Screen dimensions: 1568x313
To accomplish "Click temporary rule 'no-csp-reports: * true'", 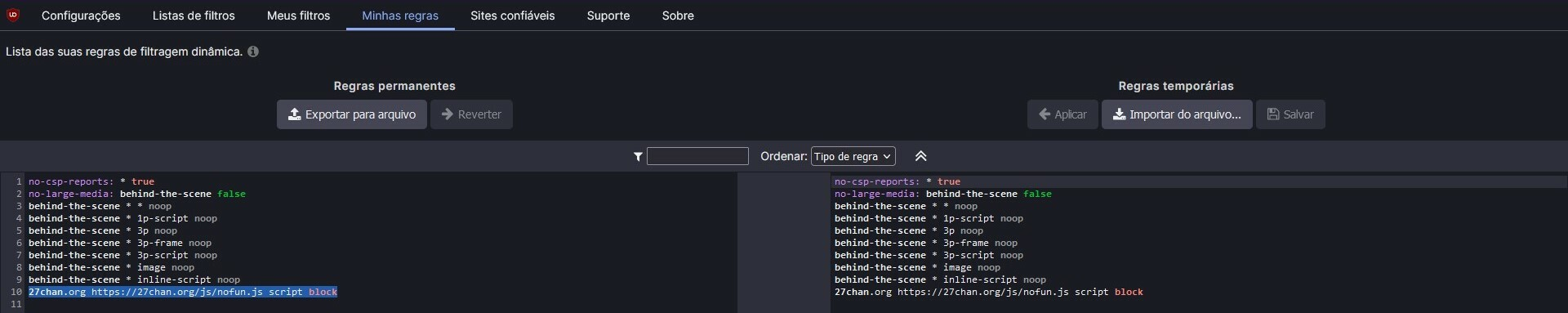I will click(x=898, y=181).
